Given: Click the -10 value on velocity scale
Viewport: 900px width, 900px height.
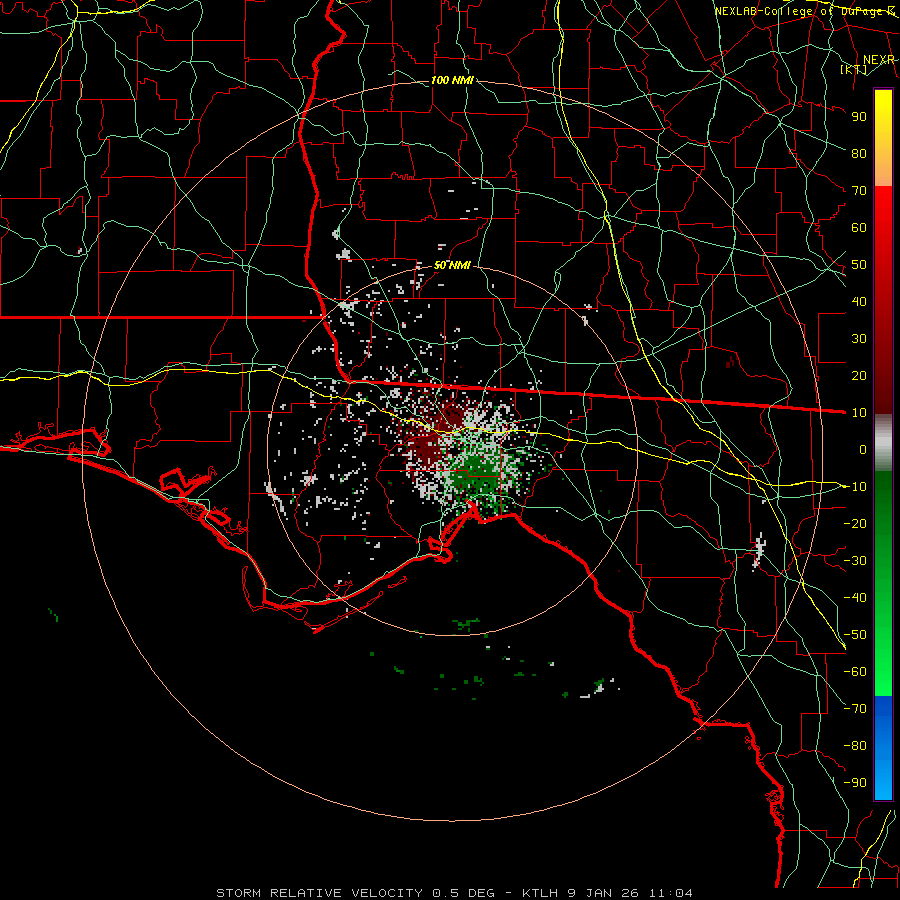Looking at the screenshot, I should click(855, 487).
